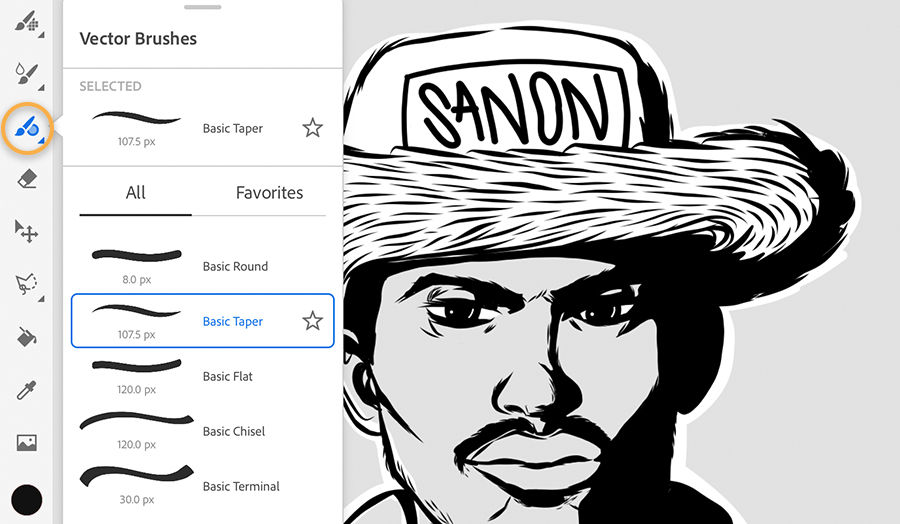
Task: Switch to the Favorites tab
Action: point(269,193)
